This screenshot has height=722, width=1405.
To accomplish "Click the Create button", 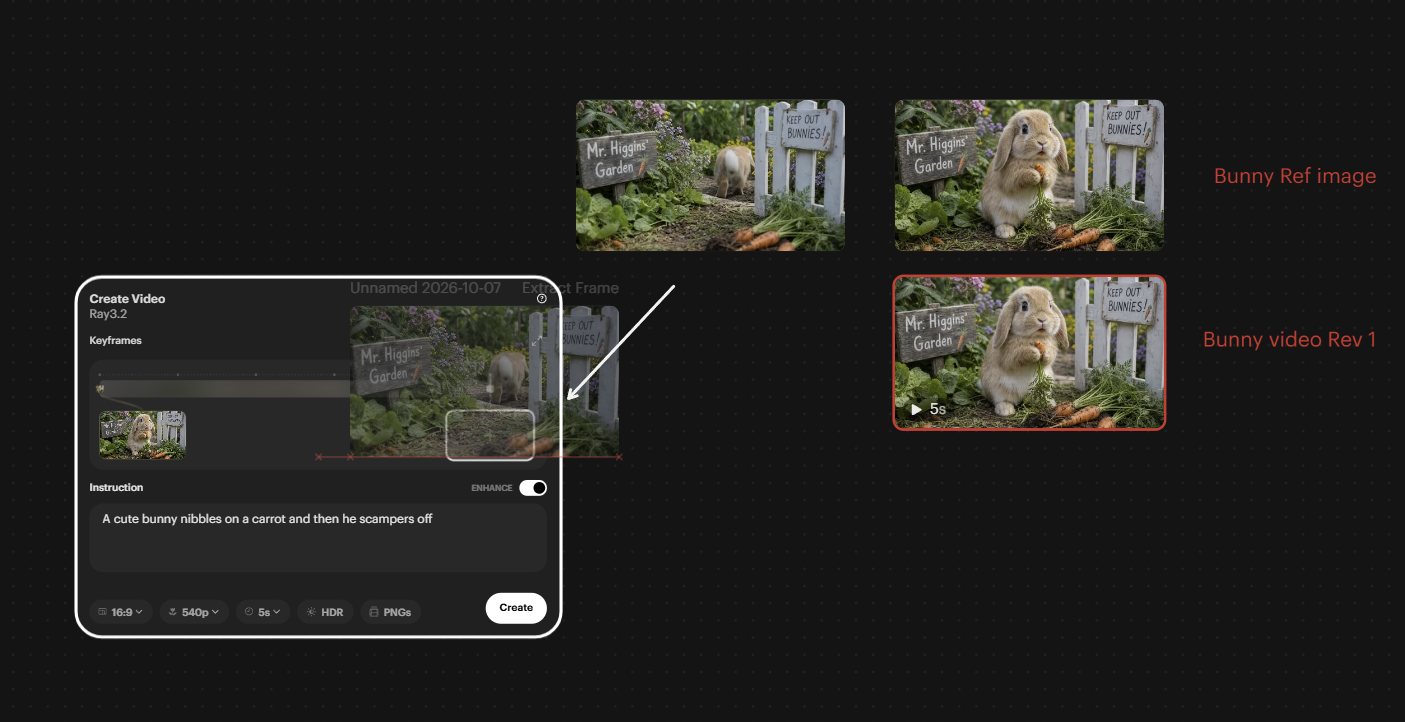I will pyautogui.click(x=516, y=608).
